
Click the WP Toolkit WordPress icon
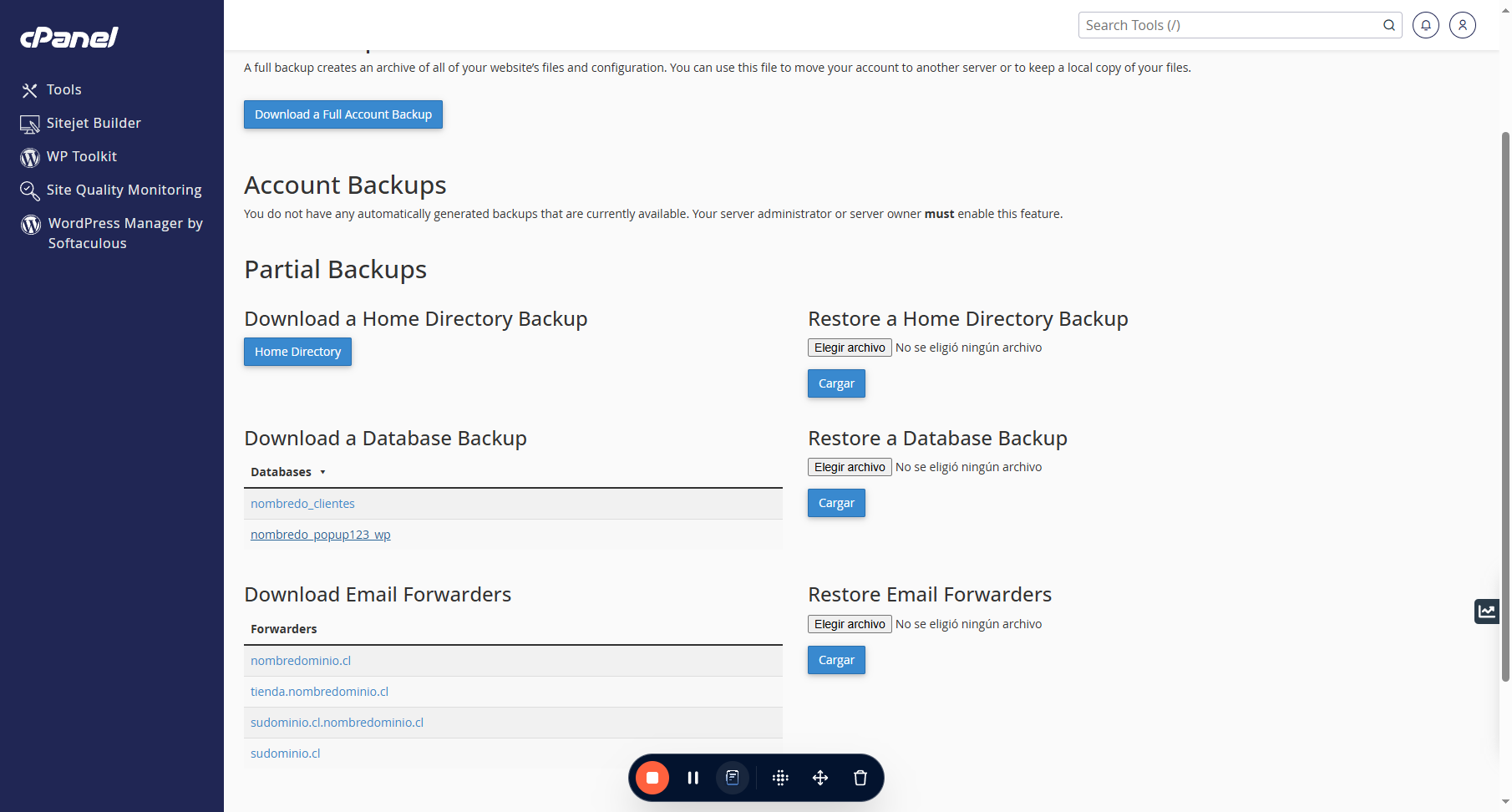[x=30, y=157]
